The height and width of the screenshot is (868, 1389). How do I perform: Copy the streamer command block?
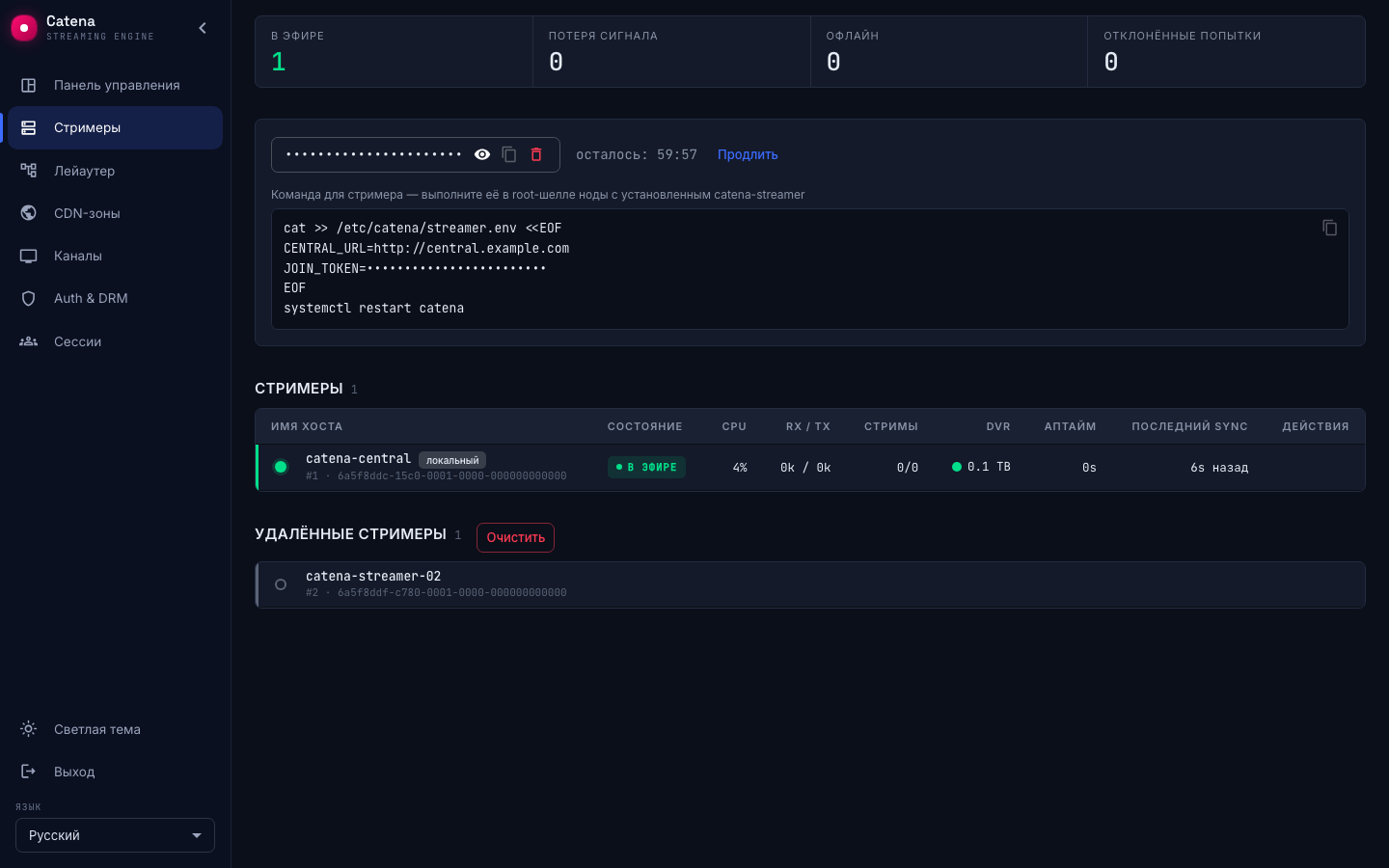[1329, 228]
